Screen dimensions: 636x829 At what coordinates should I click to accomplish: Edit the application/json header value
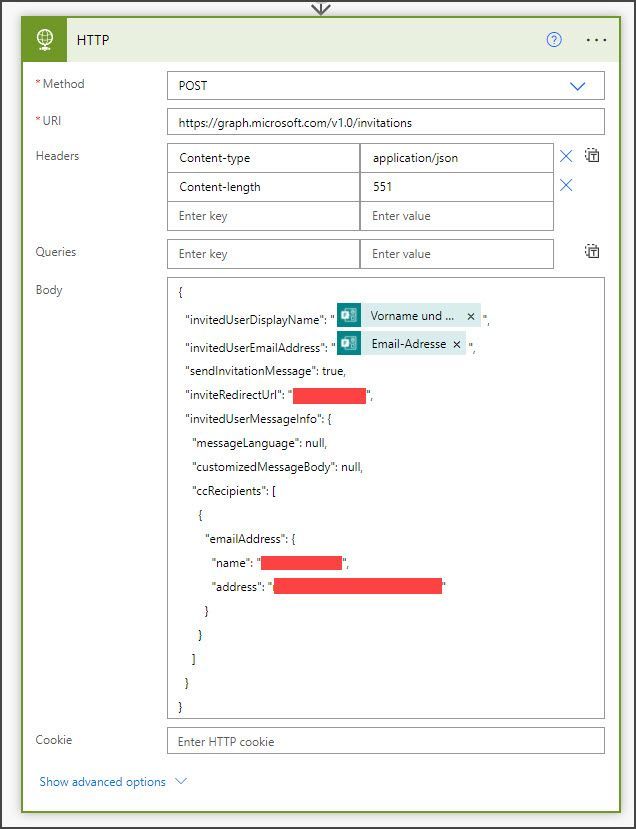(x=457, y=158)
